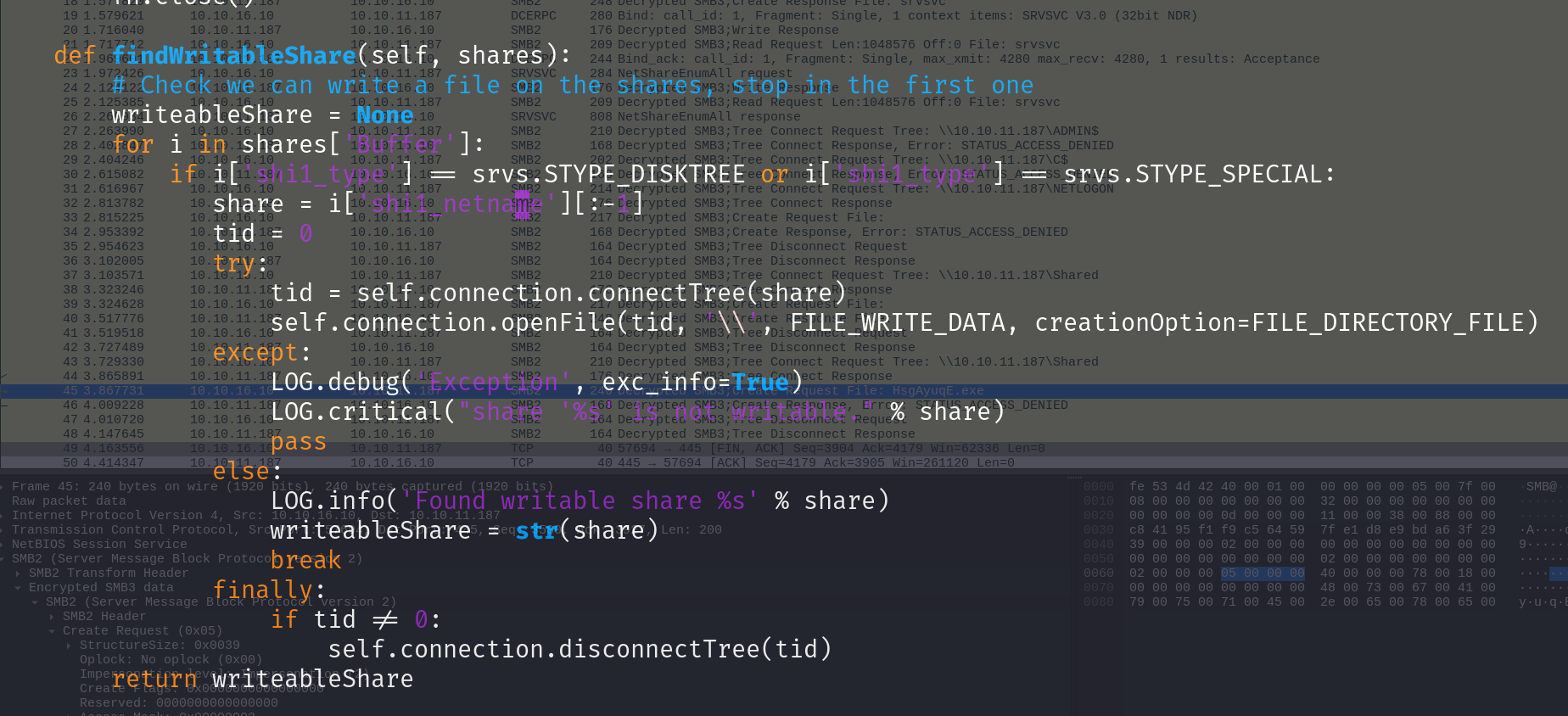Click hex offset row 0030 bytes
This screenshot has width=1568, height=716.
tap(1313, 529)
